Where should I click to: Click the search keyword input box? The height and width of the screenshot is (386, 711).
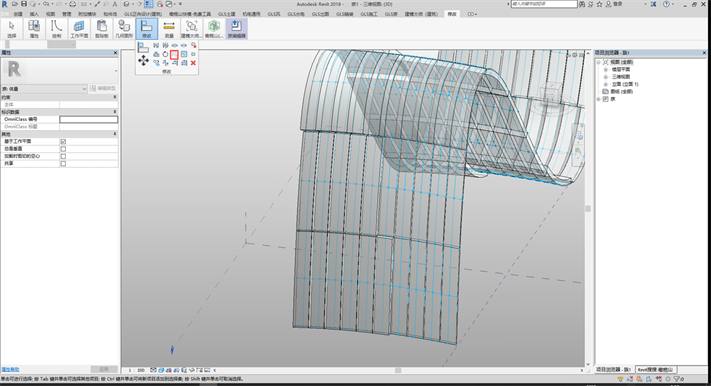(x=544, y=4)
